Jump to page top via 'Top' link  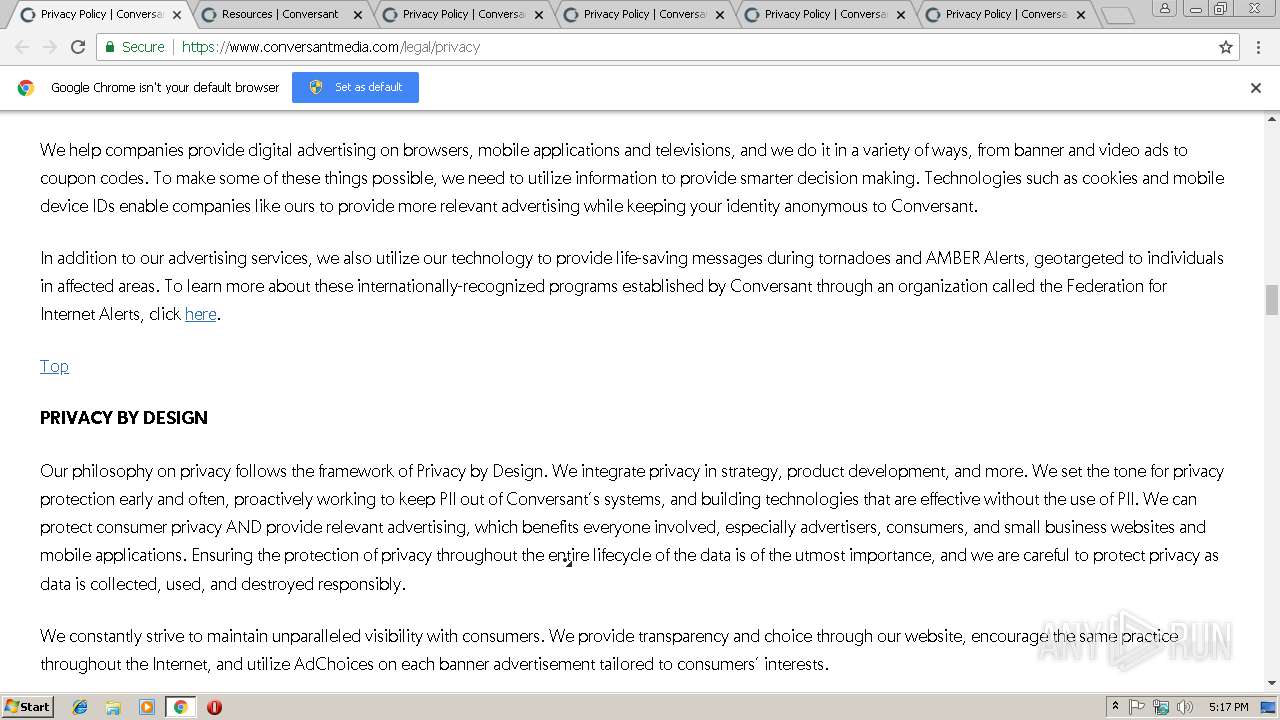tap(54, 366)
